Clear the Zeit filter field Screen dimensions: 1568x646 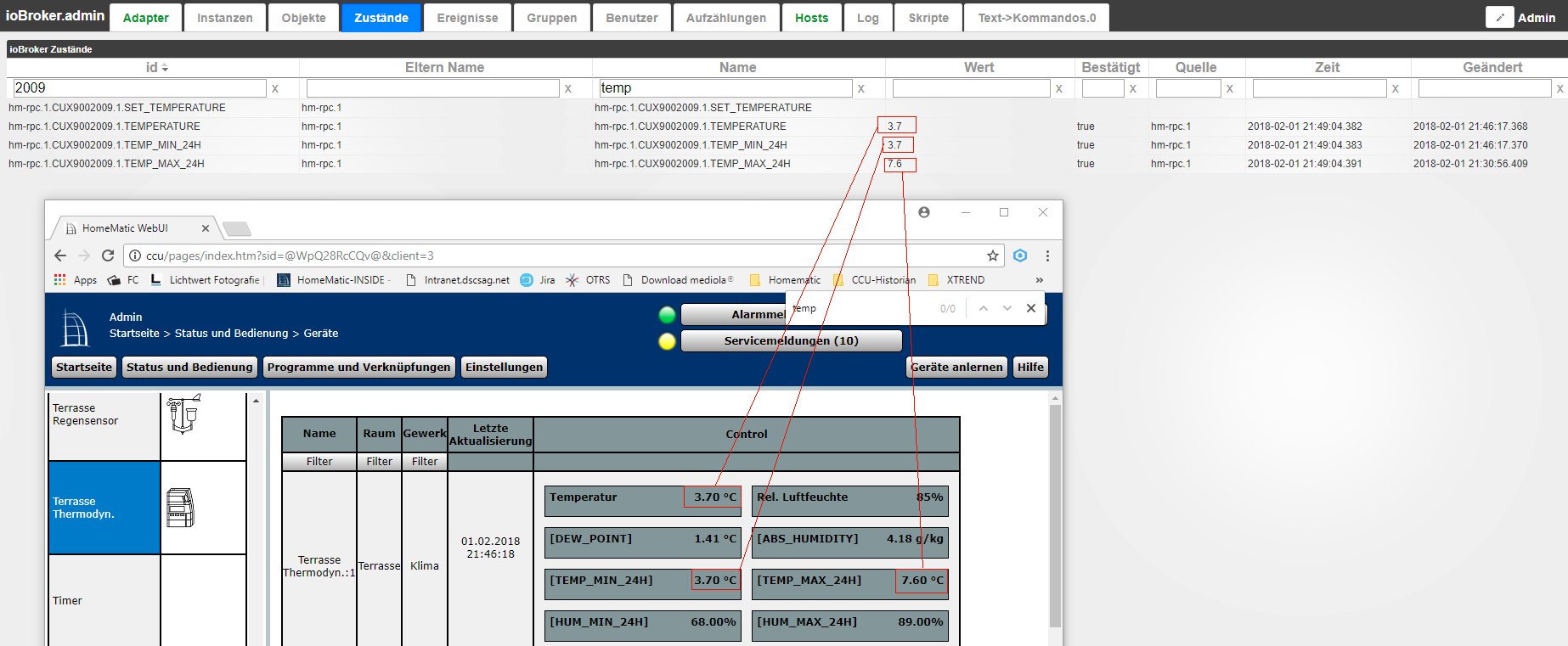pos(1396,88)
